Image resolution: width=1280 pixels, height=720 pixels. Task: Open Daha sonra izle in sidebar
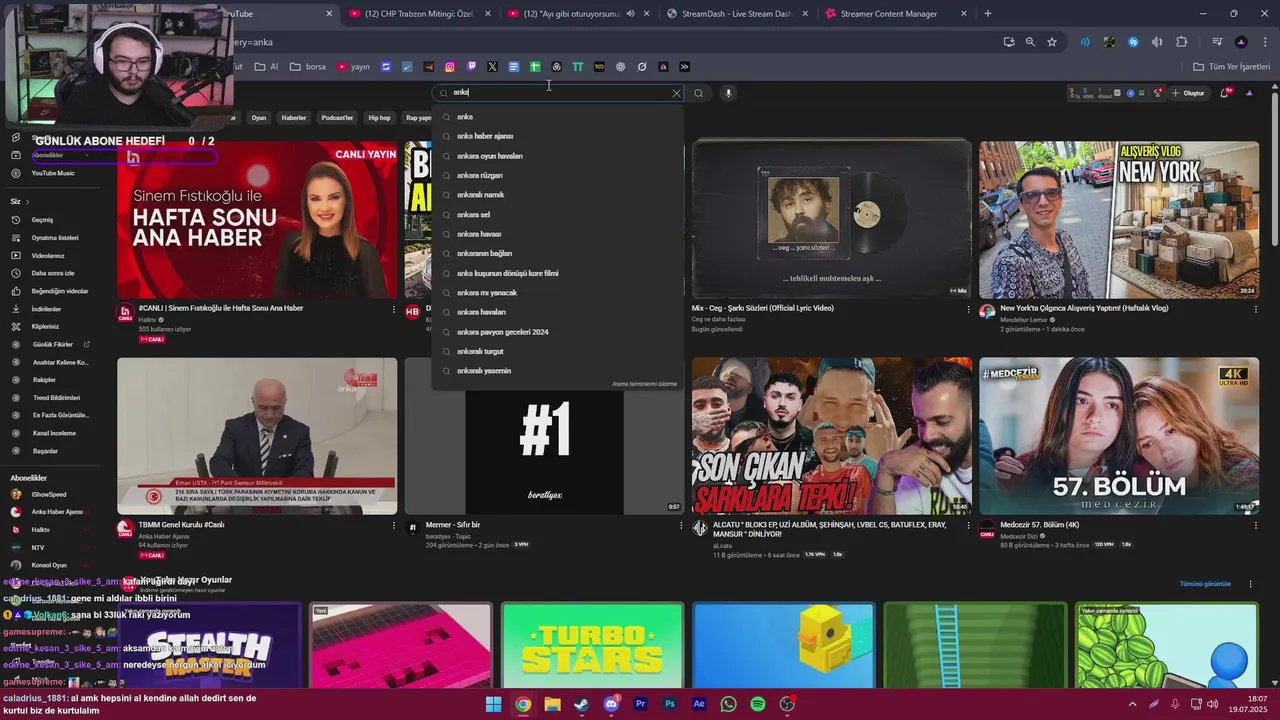tap(52, 273)
